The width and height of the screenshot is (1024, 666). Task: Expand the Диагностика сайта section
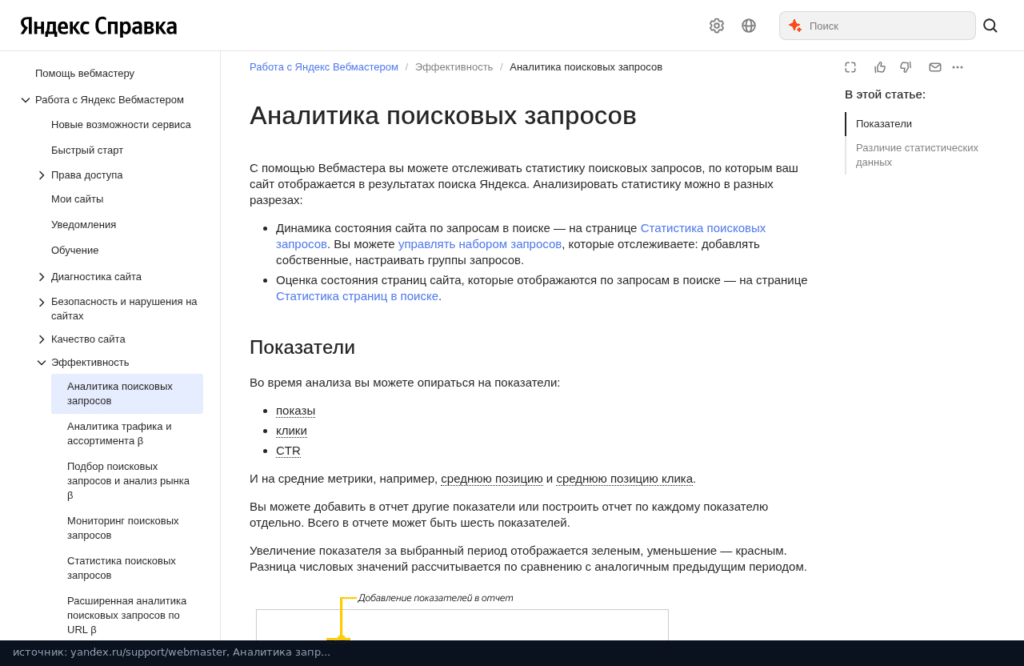42,277
